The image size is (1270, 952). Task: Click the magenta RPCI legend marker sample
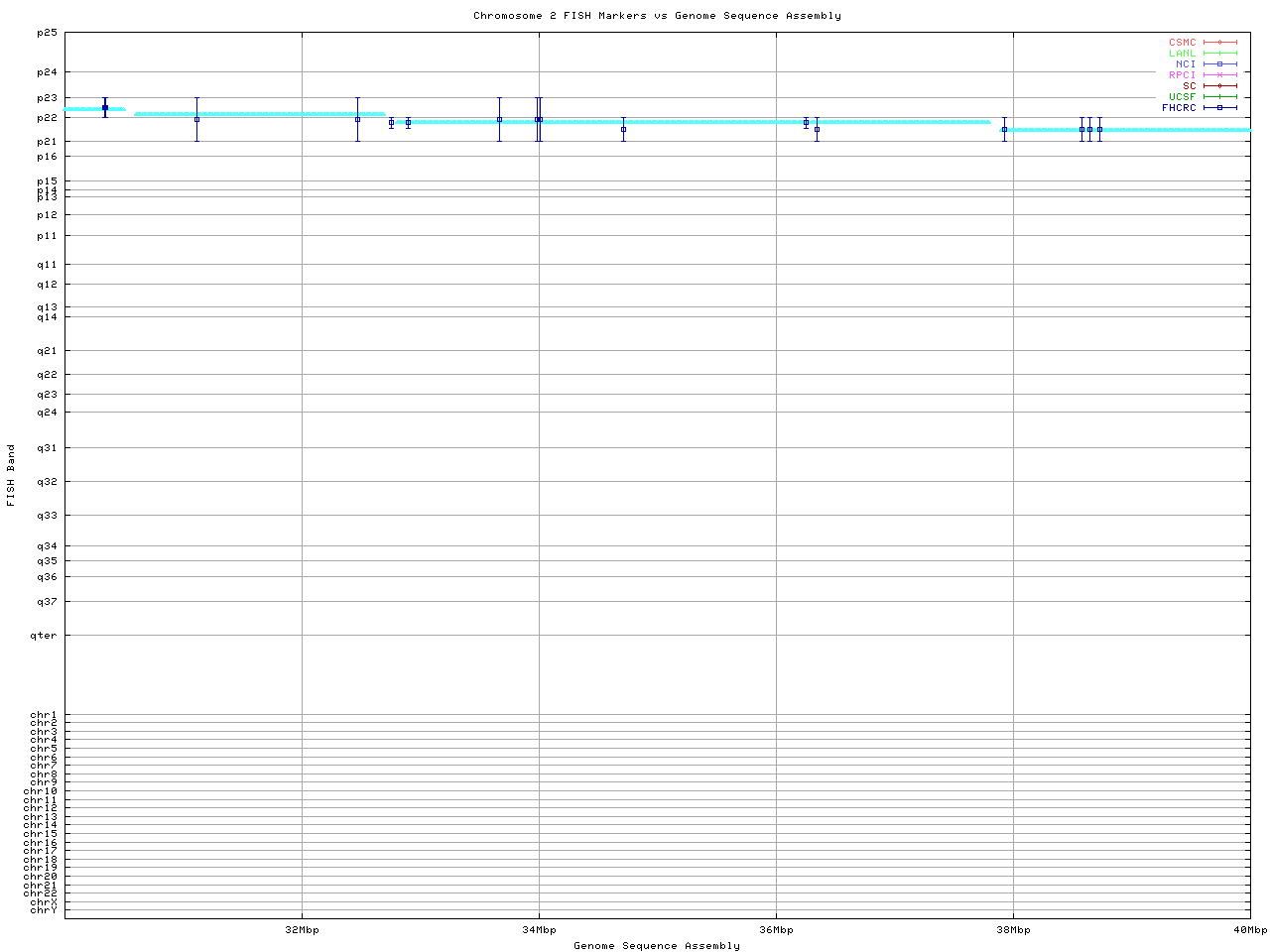1219,75
